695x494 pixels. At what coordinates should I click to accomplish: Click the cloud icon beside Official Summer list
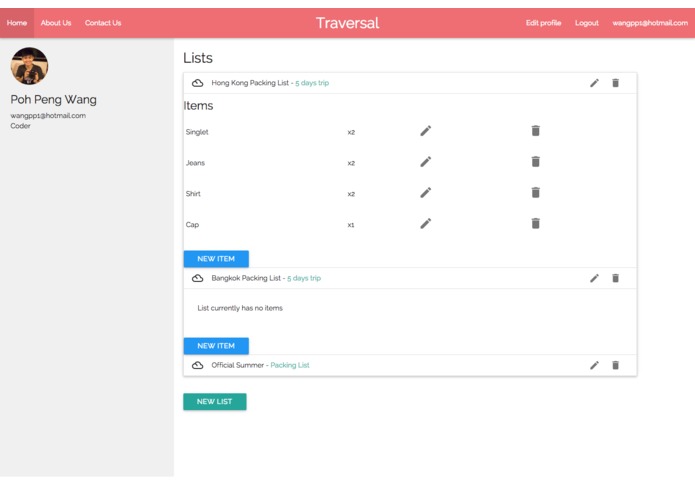tap(197, 365)
